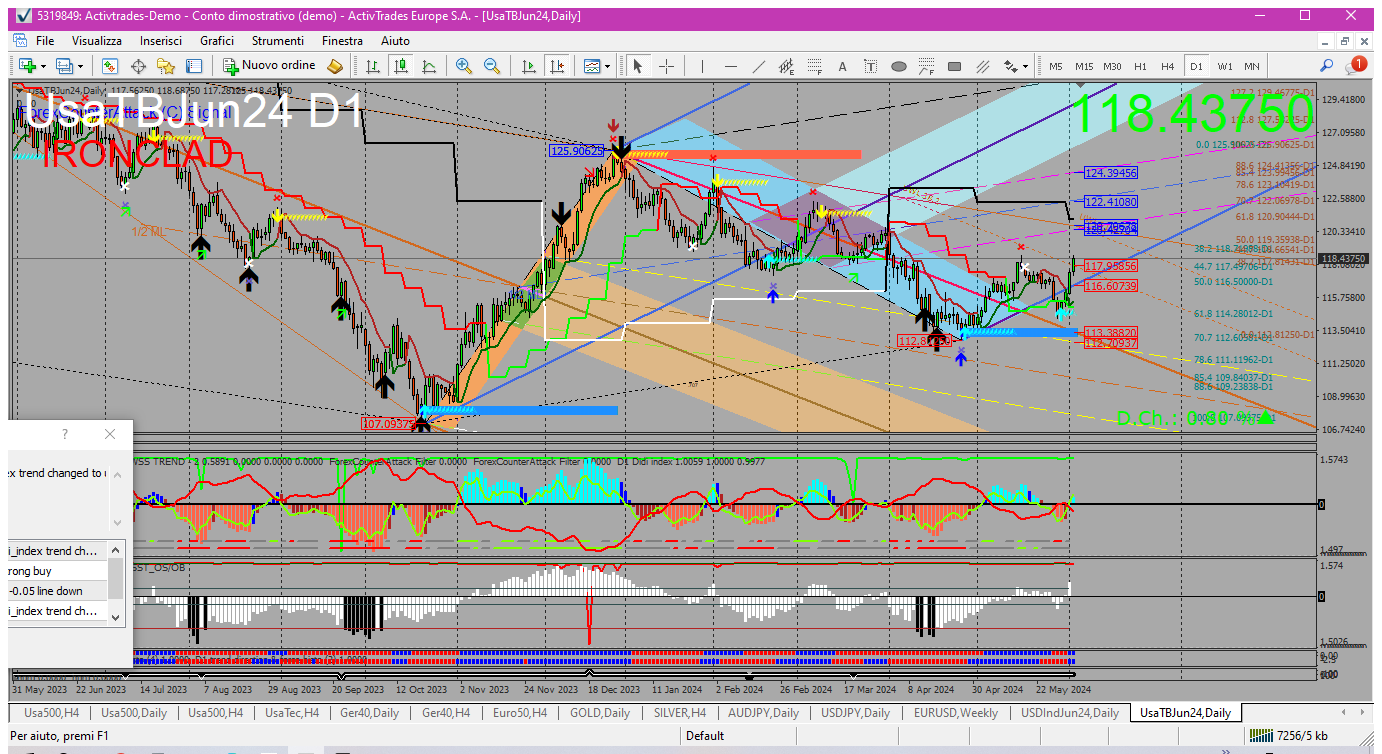The height and width of the screenshot is (754, 1382).
Task: Switch timeframe to M30
Action: pos(1112,66)
